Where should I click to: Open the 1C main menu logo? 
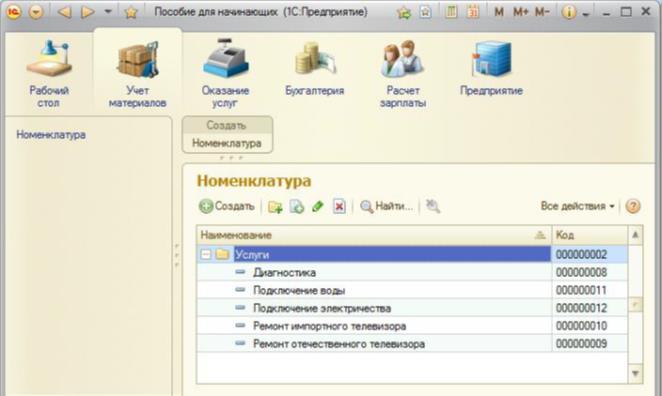[x=14, y=12]
